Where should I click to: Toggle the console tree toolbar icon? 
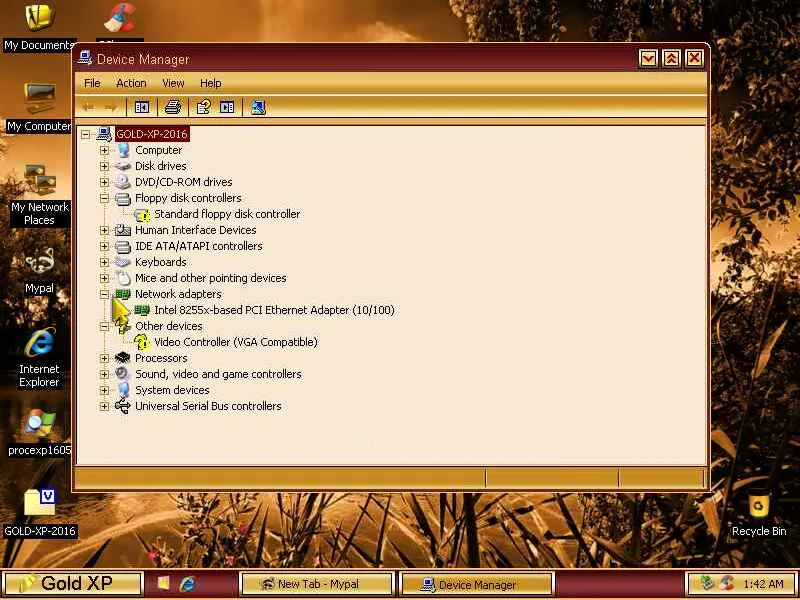click(142, 107)
